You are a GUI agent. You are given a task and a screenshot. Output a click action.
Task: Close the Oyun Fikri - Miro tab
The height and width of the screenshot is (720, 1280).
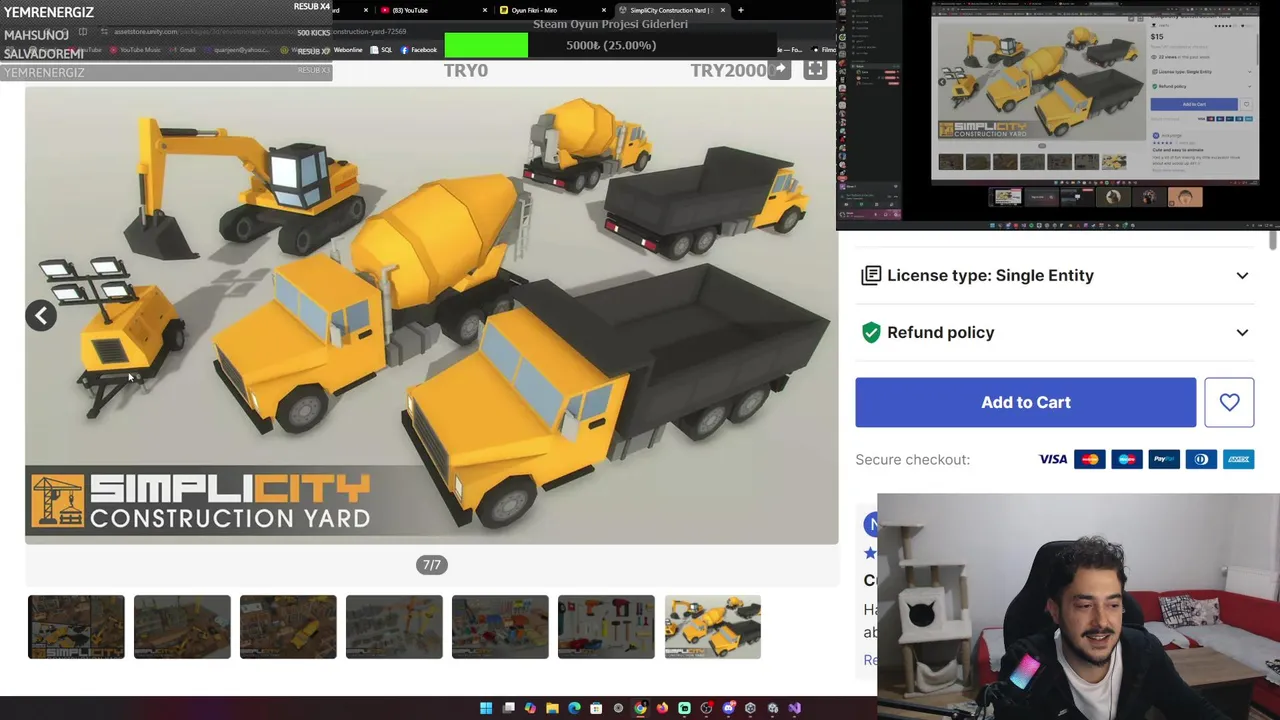[603, 10]
